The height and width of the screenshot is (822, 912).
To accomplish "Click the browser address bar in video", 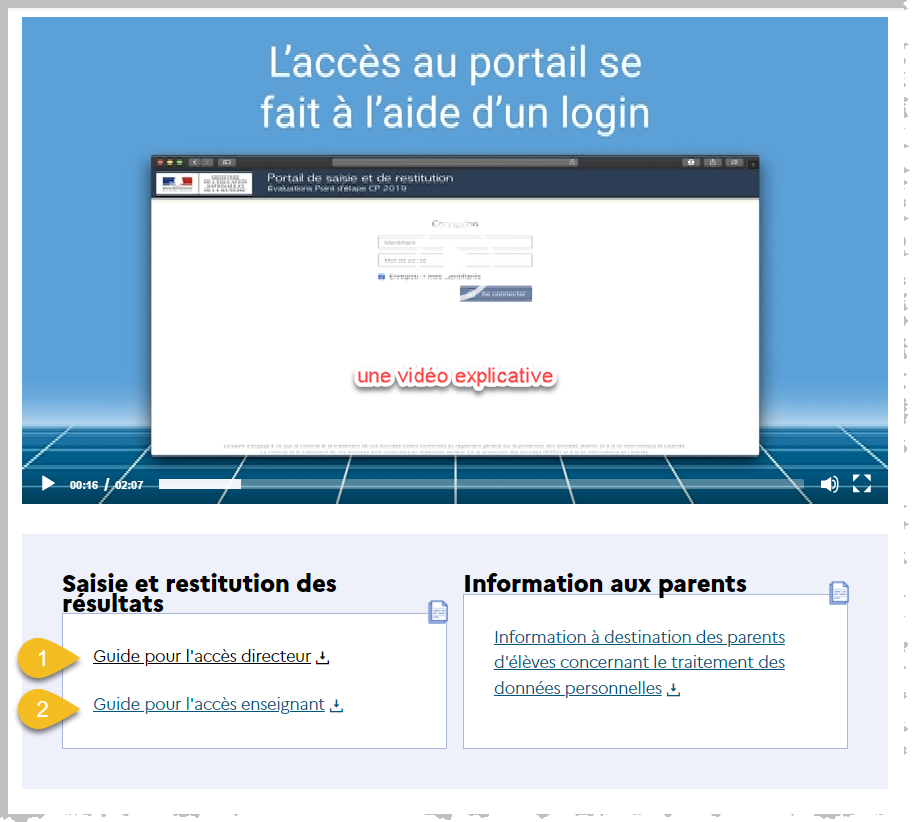I will click(455, 161).
